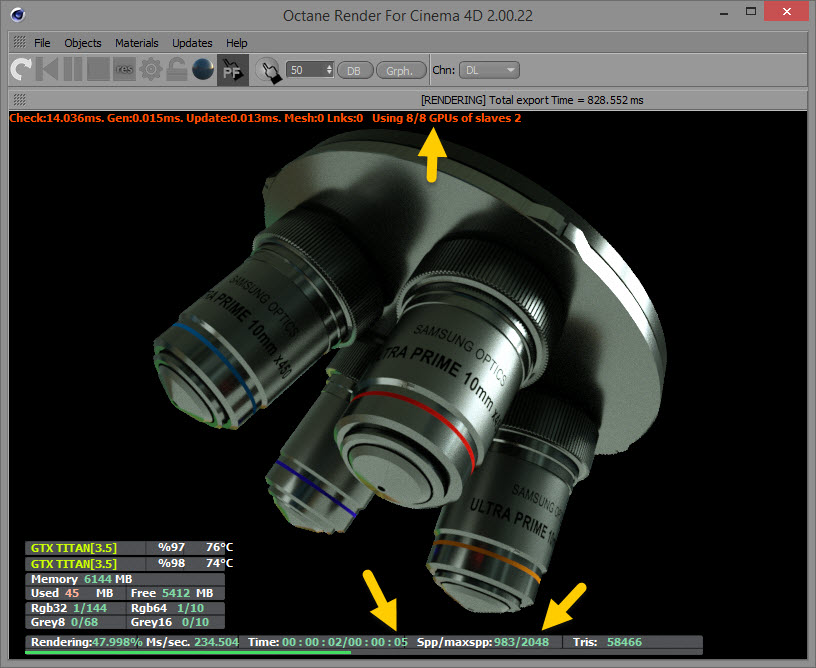
Task: Open the Chn channel dropdown DL
Action: [x=489, y=70]
